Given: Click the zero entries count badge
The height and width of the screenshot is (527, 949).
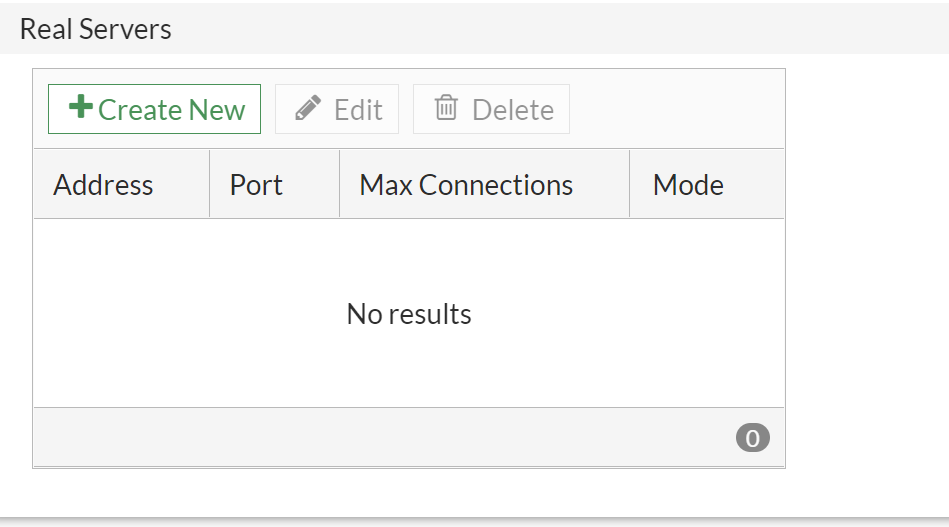Looking at the screenshot, I should 752,437.
